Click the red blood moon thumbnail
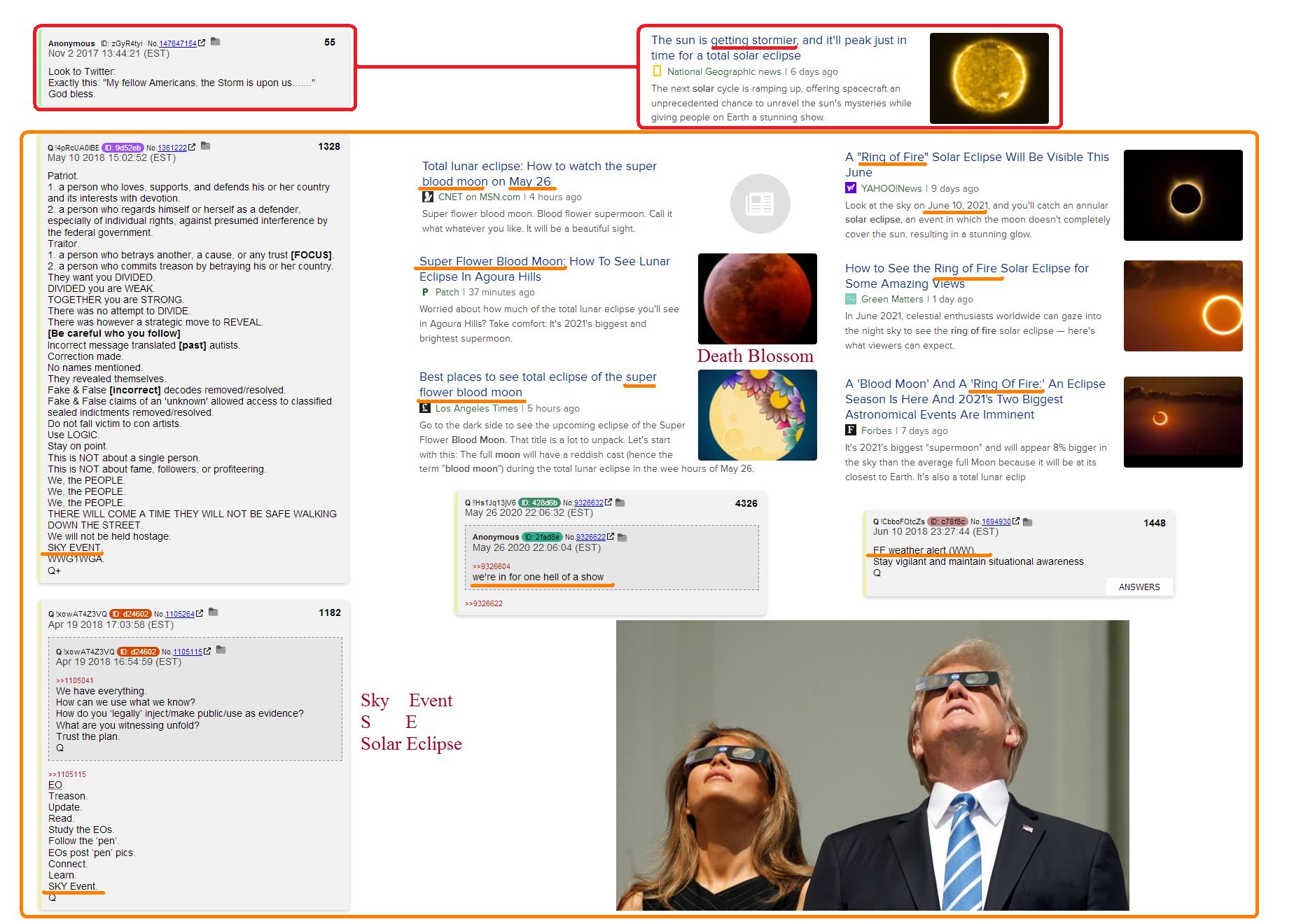 tap(758, 299)
